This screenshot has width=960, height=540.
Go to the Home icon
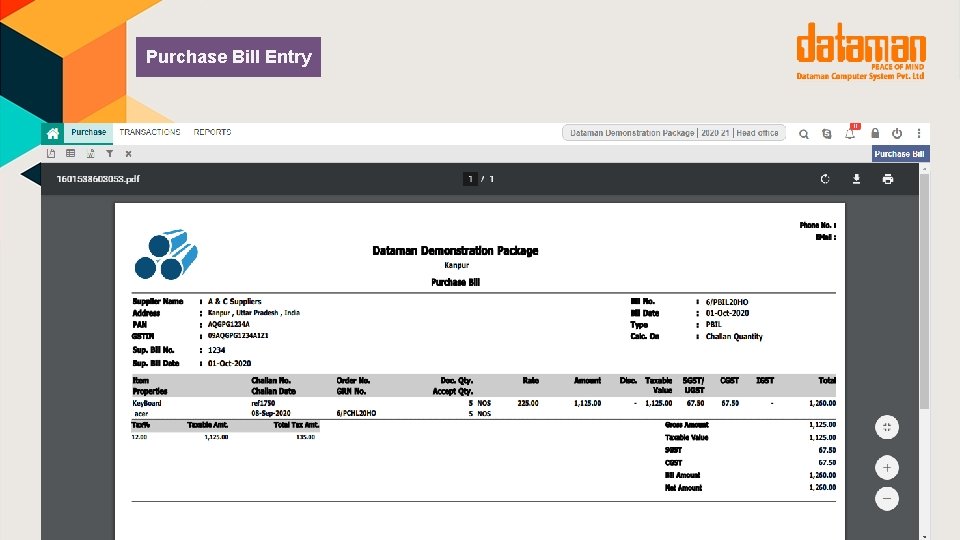coord(53,133)
